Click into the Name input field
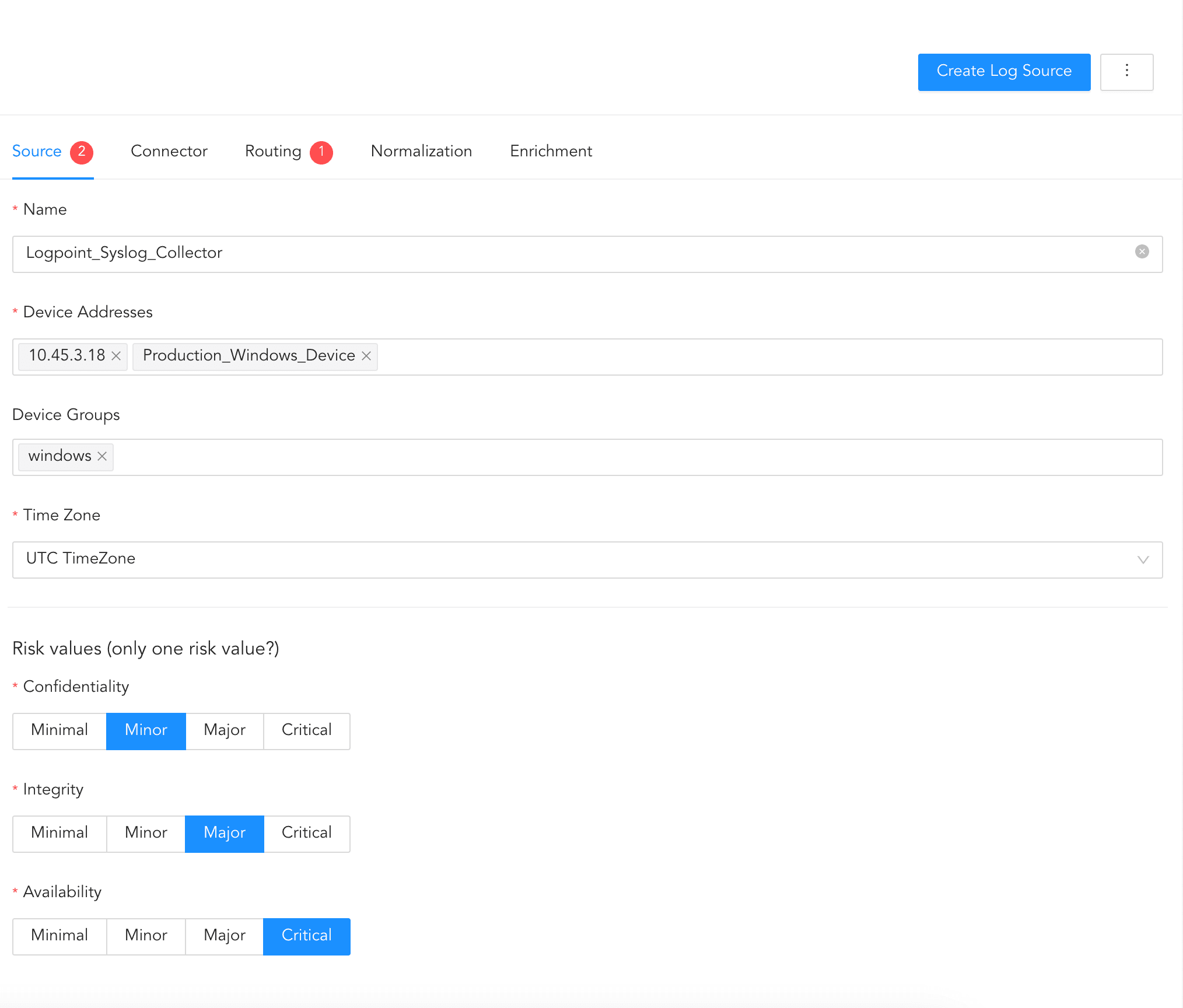Viewport: 1183px width, 1008px height. (583, 253)
